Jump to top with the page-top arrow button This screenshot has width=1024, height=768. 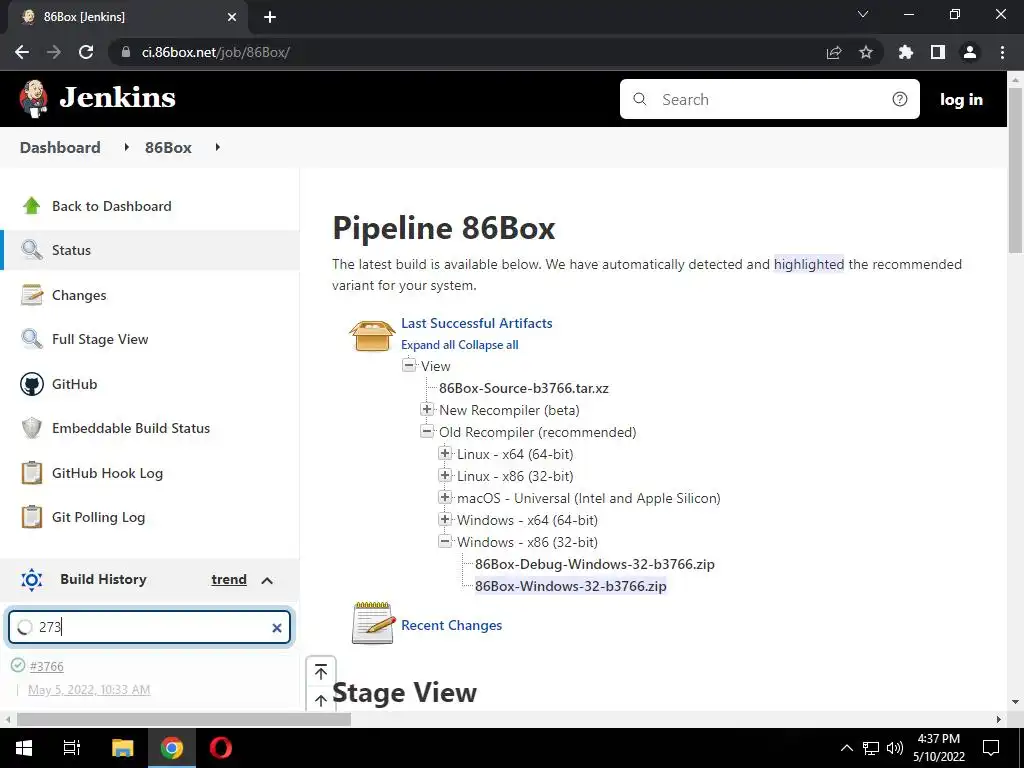click(x=321, y=671)
